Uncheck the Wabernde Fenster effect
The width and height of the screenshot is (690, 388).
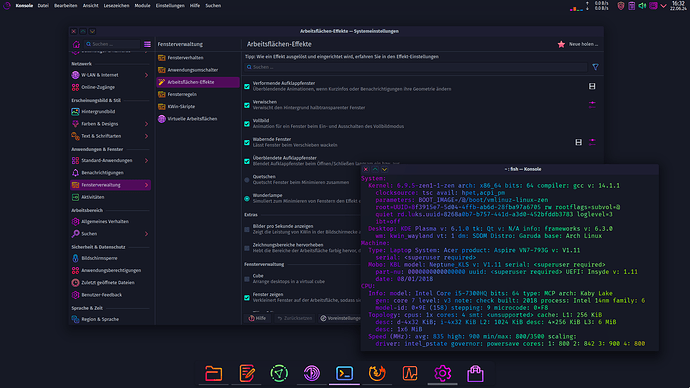pyautogui.click(x=247, y=143)
